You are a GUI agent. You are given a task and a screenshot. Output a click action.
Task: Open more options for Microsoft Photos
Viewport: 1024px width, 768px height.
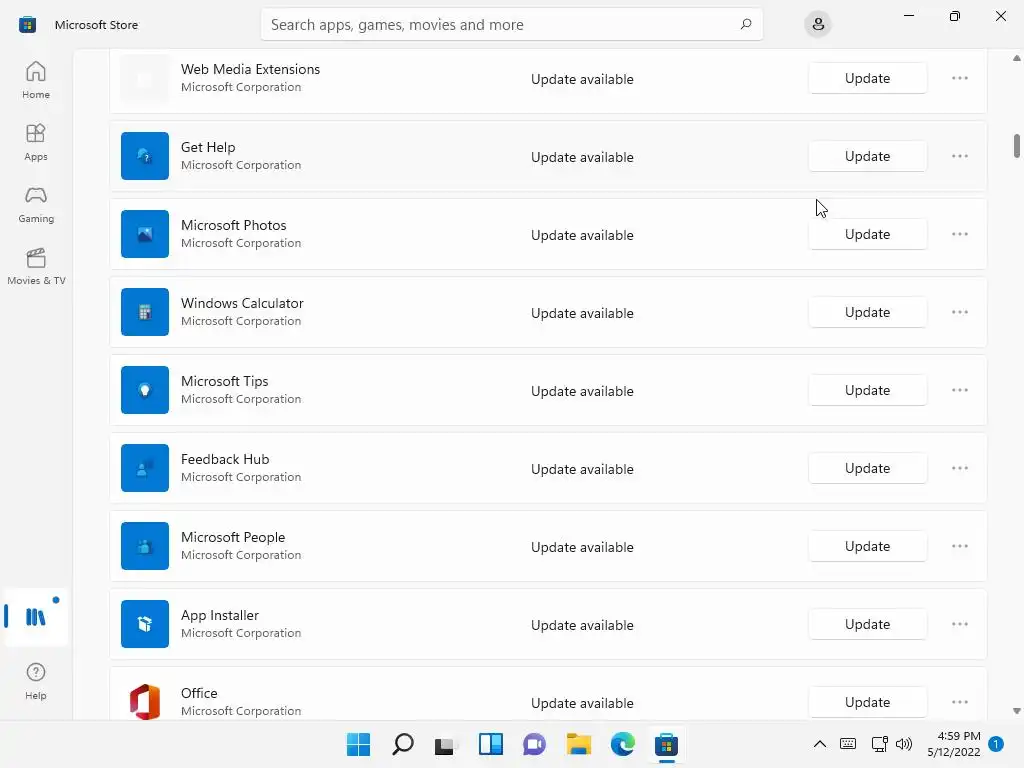pos(960,234)
